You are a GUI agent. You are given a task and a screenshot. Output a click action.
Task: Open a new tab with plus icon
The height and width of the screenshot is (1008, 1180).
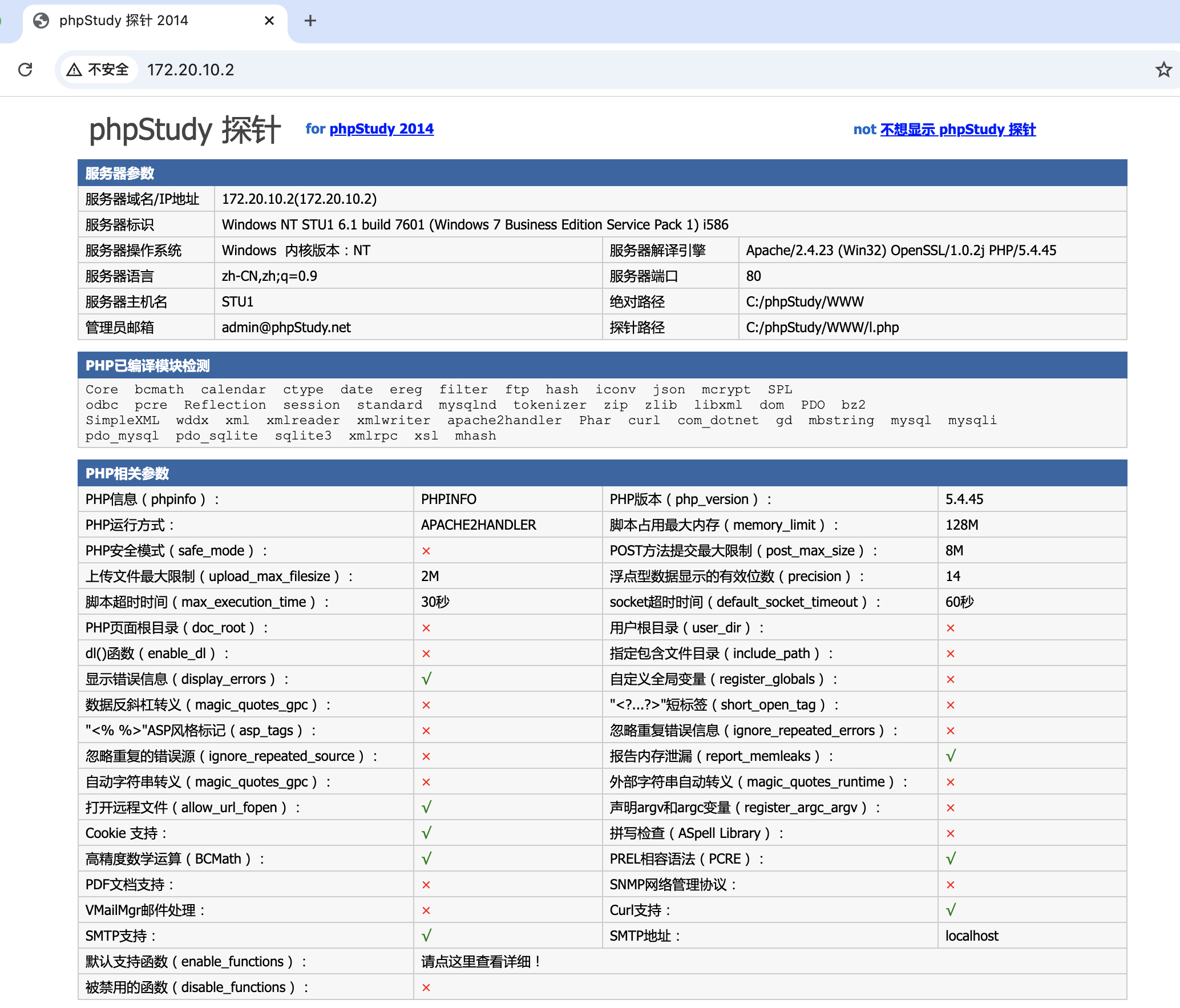pyautogui.click(x=310, y=21)
